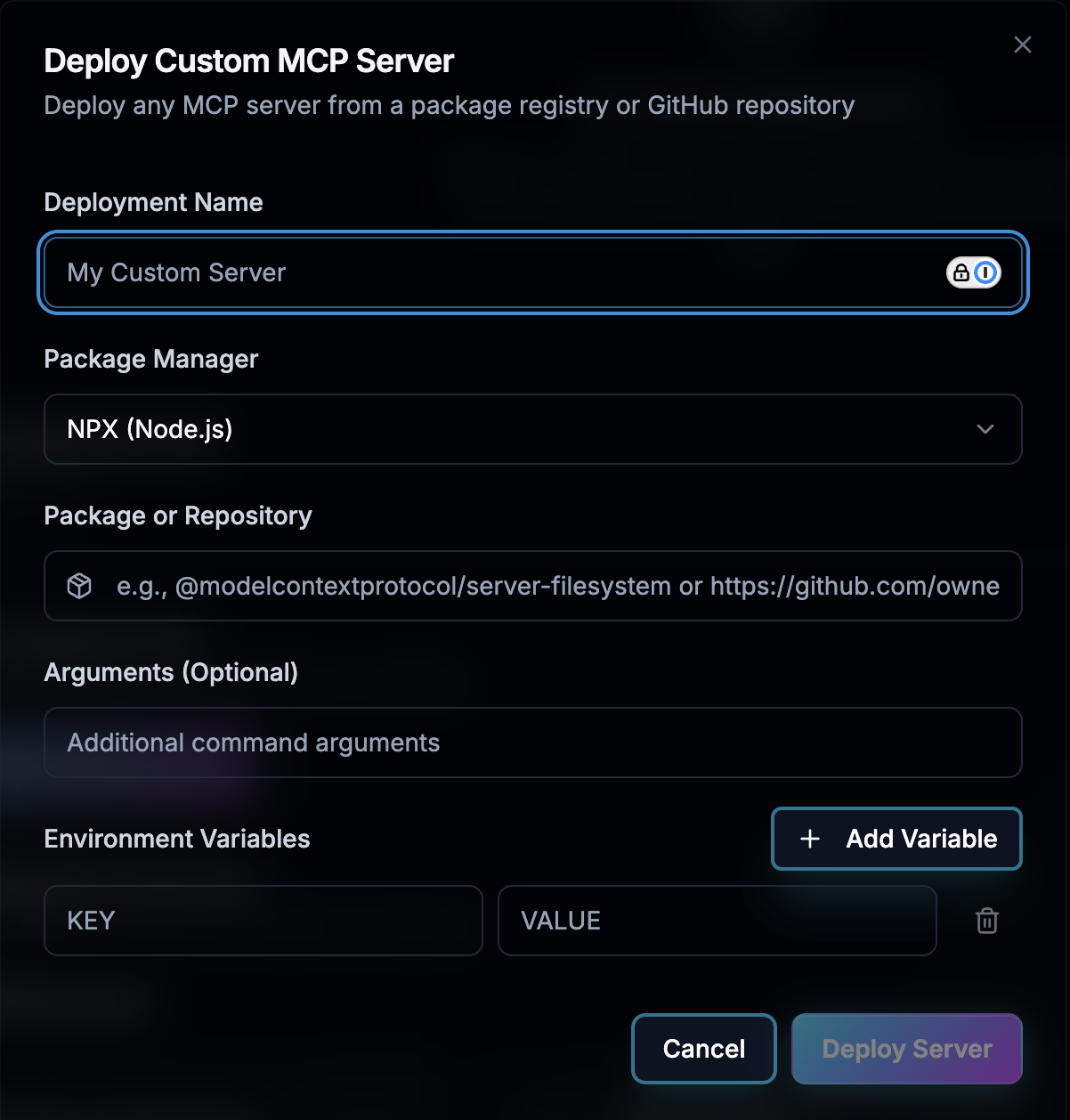Click the VALUE environment variable field
This screenshot has height=1120, width=1070.
pos(717,921)
